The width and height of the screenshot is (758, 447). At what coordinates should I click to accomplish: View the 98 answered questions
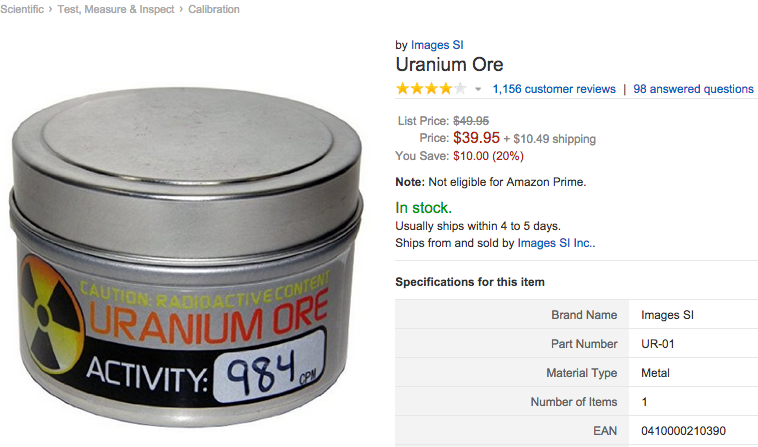point(693,89)
